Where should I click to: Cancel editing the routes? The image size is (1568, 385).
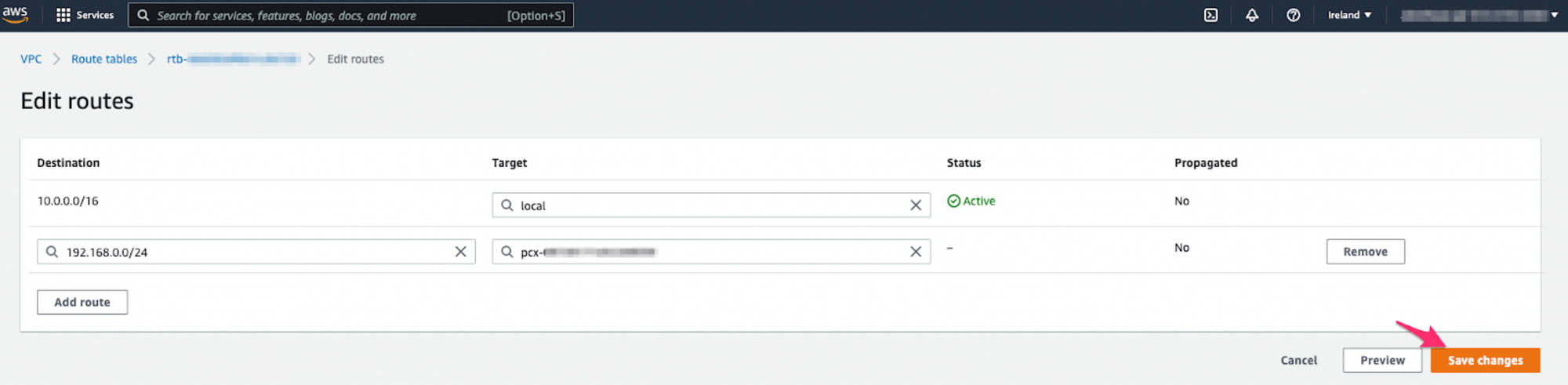click(1298, 360)
